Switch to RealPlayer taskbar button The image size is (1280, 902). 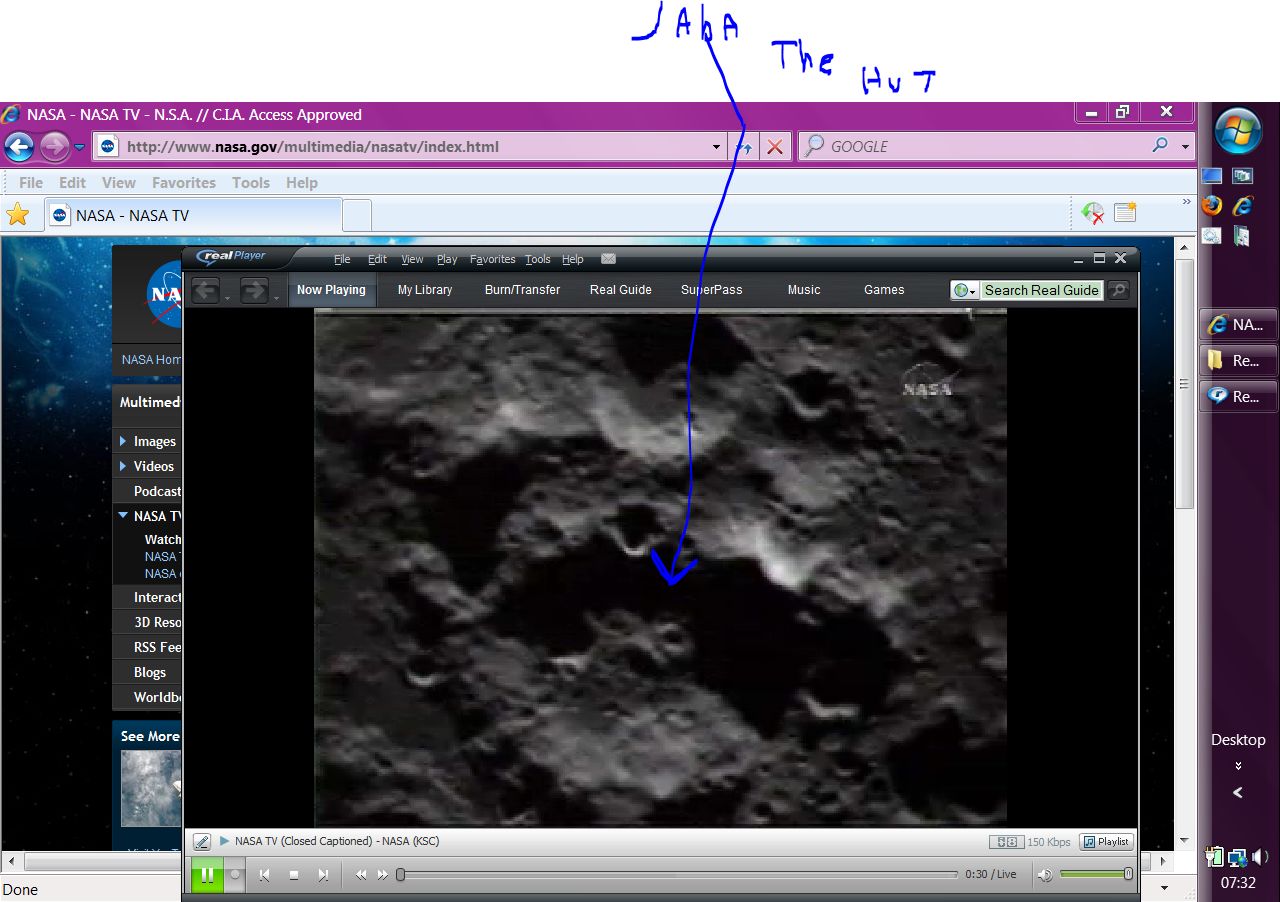point(1239,396)
